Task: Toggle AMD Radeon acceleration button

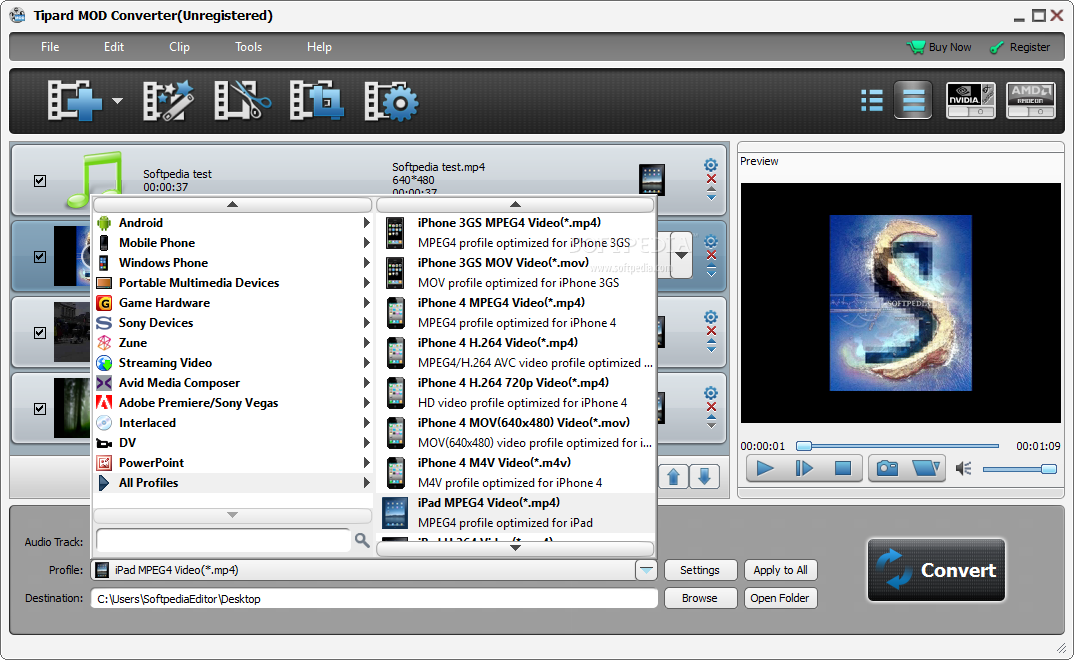Action: tap(1030, 101)
